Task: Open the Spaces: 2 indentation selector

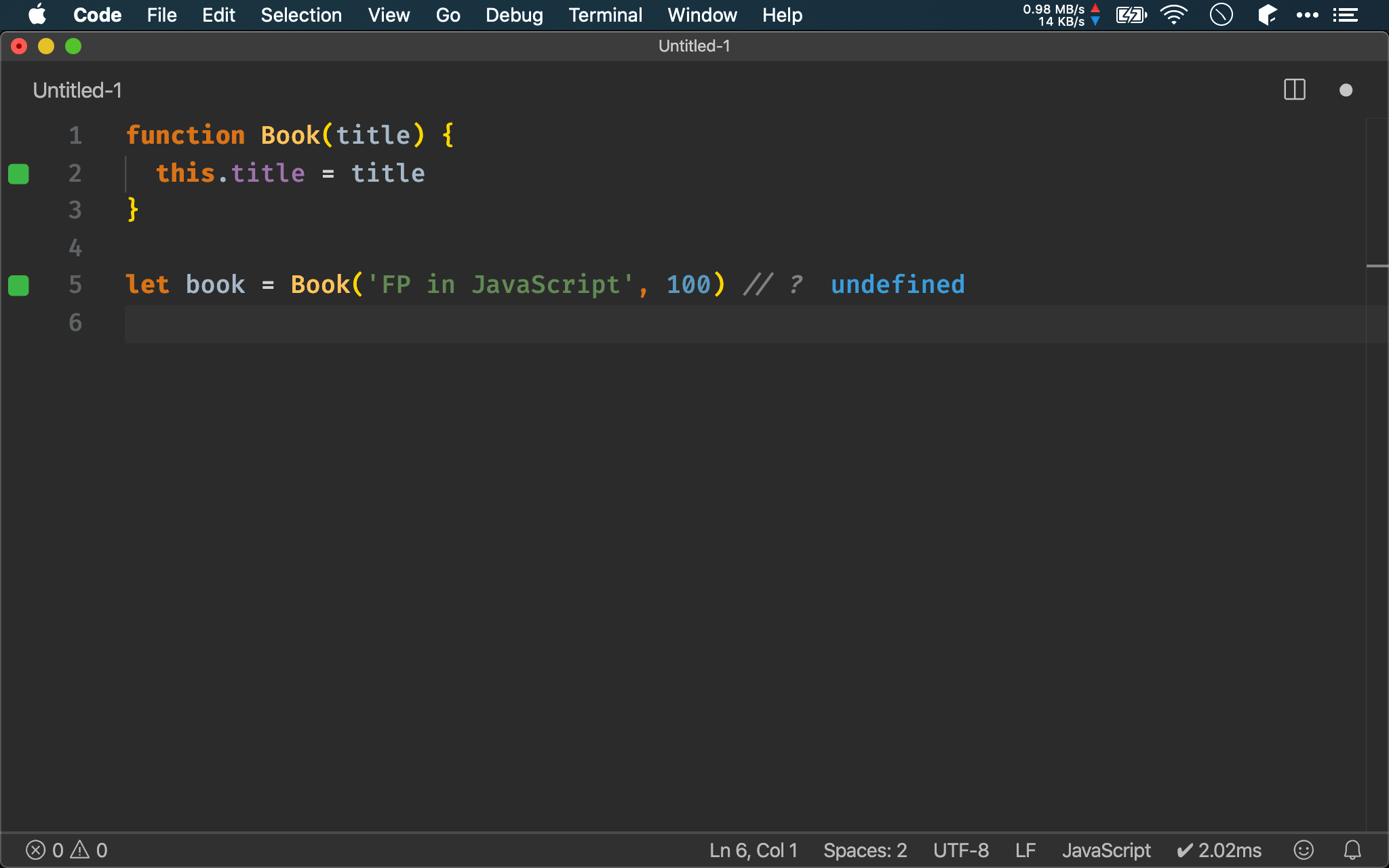Action: [x=865, y=850]
